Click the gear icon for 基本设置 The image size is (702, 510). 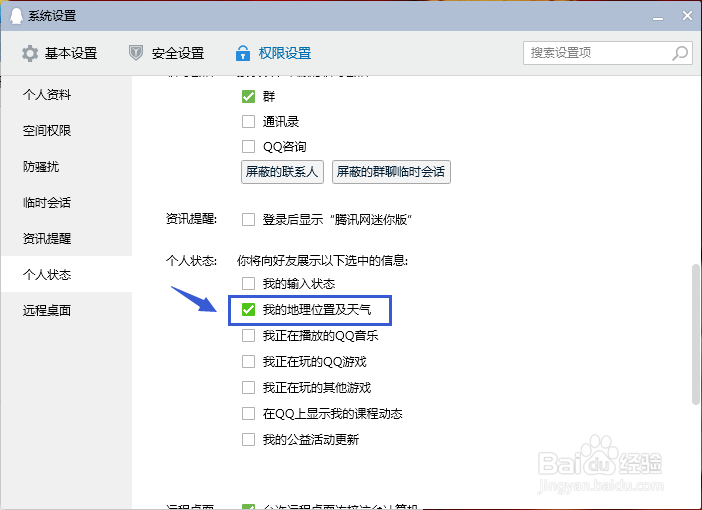tap(30, 53)
